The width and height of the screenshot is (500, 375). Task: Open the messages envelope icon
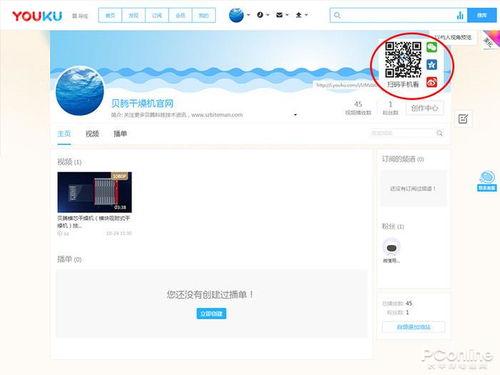[x=279, y=15]
